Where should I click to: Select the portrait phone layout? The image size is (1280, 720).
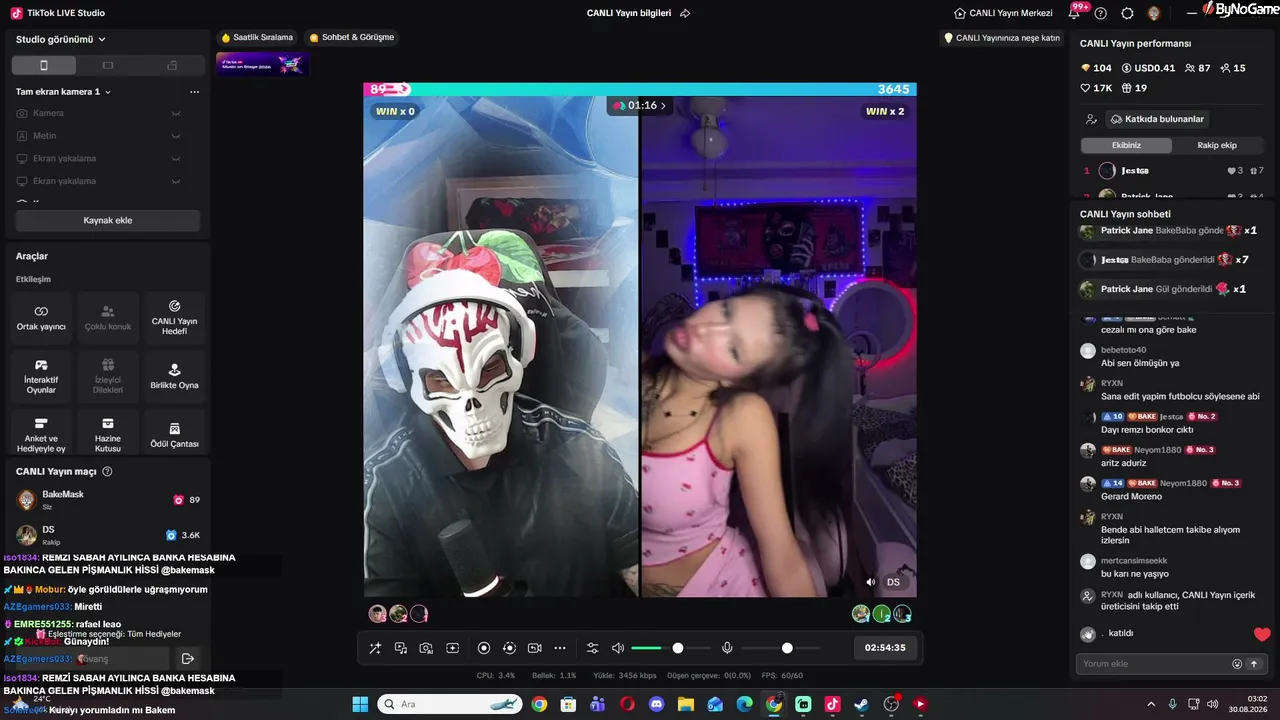[x=43, y=65]
